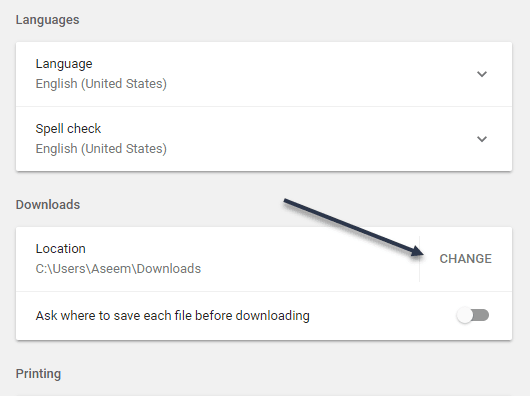The image size is (530, 396).
Task: Click the Downloads section heading
Action: click(x=48, y=205)
